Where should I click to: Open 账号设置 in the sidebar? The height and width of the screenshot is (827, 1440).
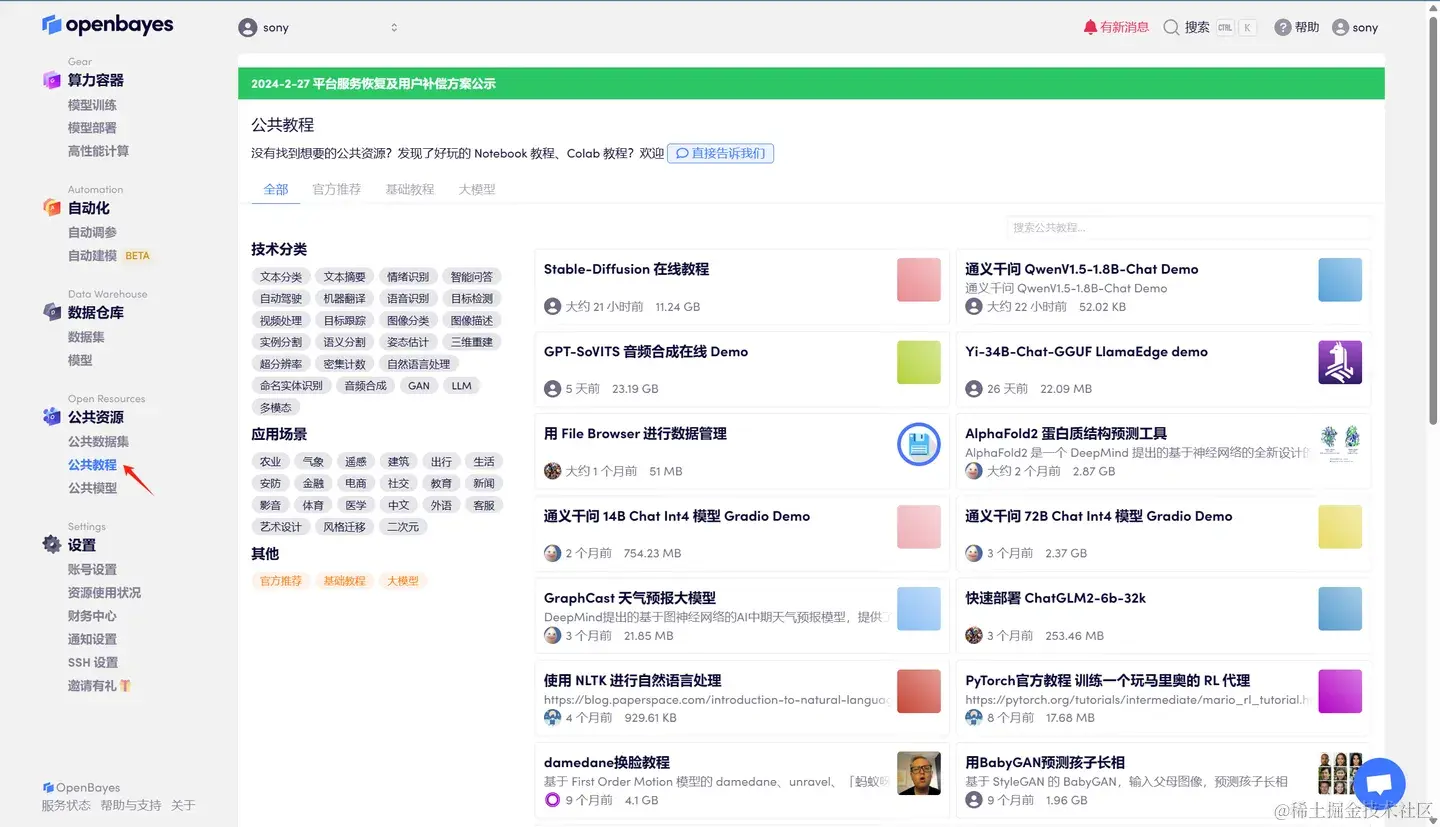tap(92, 570)
